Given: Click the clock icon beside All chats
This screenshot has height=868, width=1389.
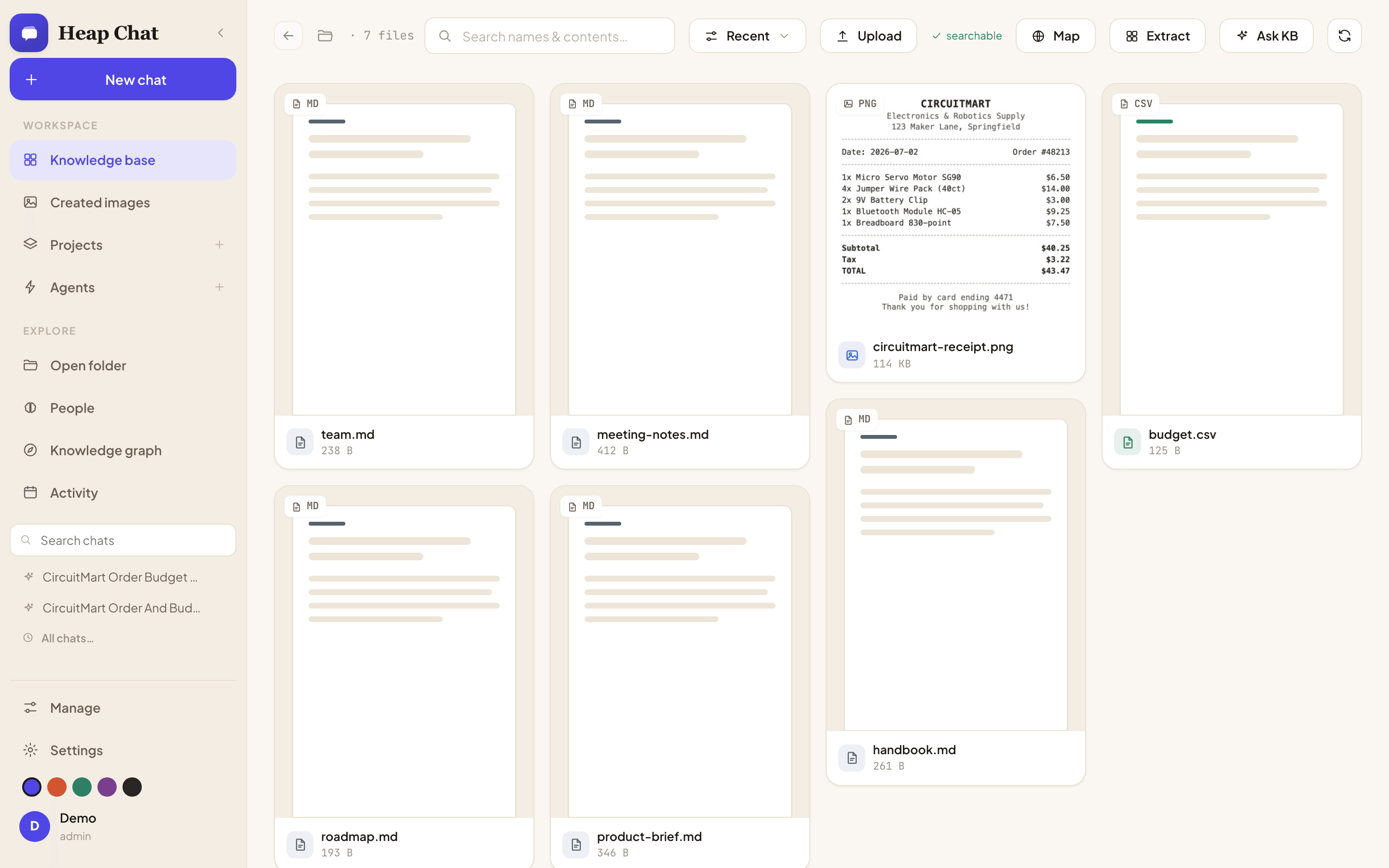Looking at the screenshot, I should [27, 638].
